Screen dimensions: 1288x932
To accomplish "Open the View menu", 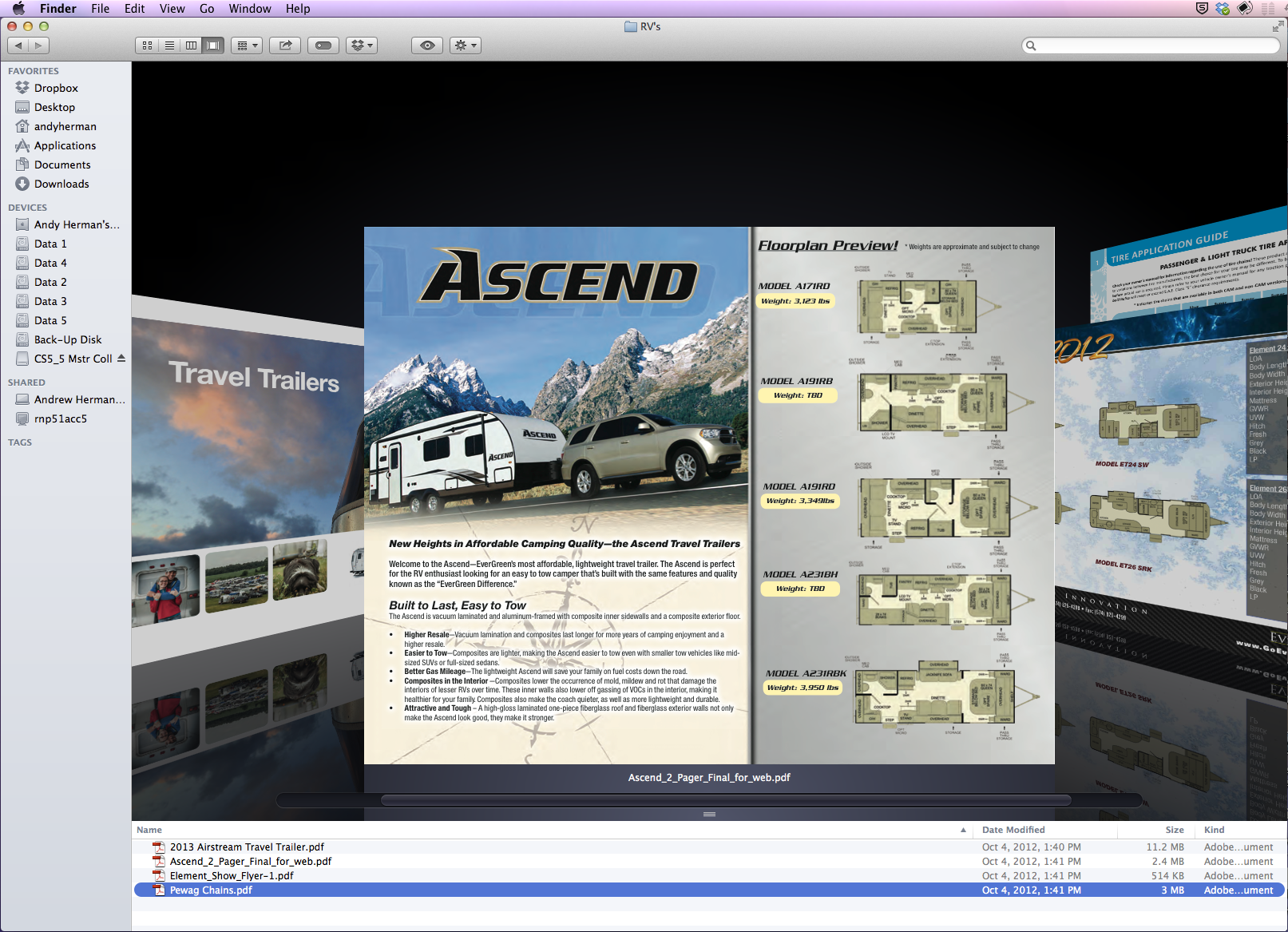I will coord(172,9).
